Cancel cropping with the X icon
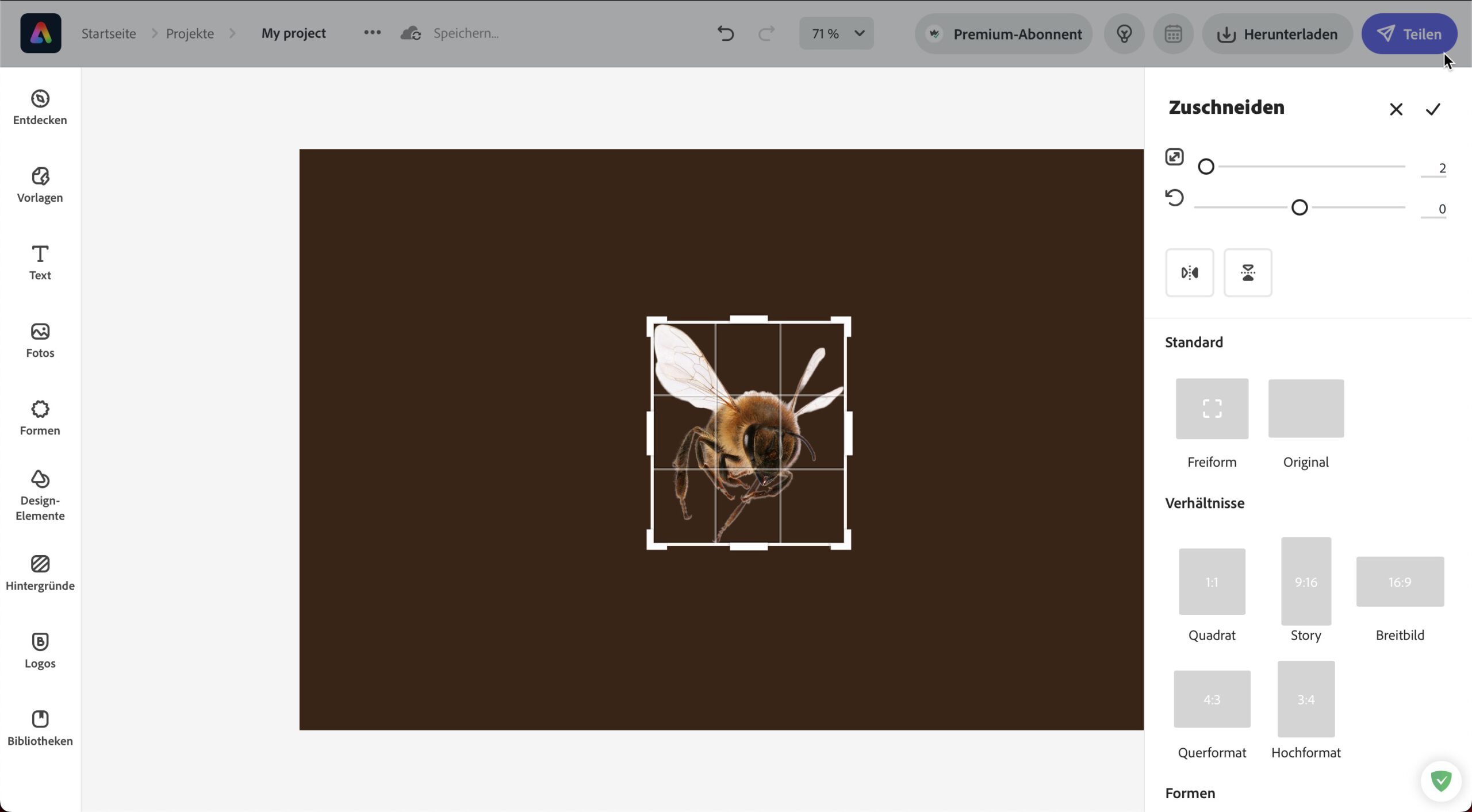This screenshot has width=1472, height=812. pos(1396,109)
